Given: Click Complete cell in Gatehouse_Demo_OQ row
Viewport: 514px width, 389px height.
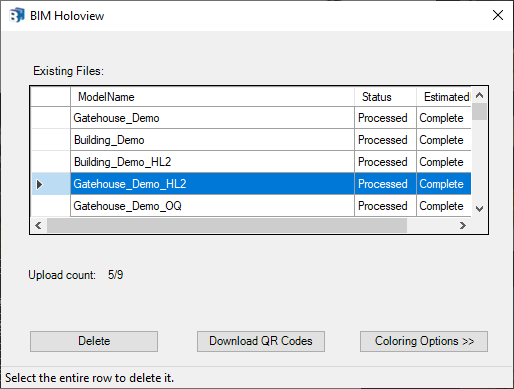Looking at the screenshot, I should pos(444,206).
